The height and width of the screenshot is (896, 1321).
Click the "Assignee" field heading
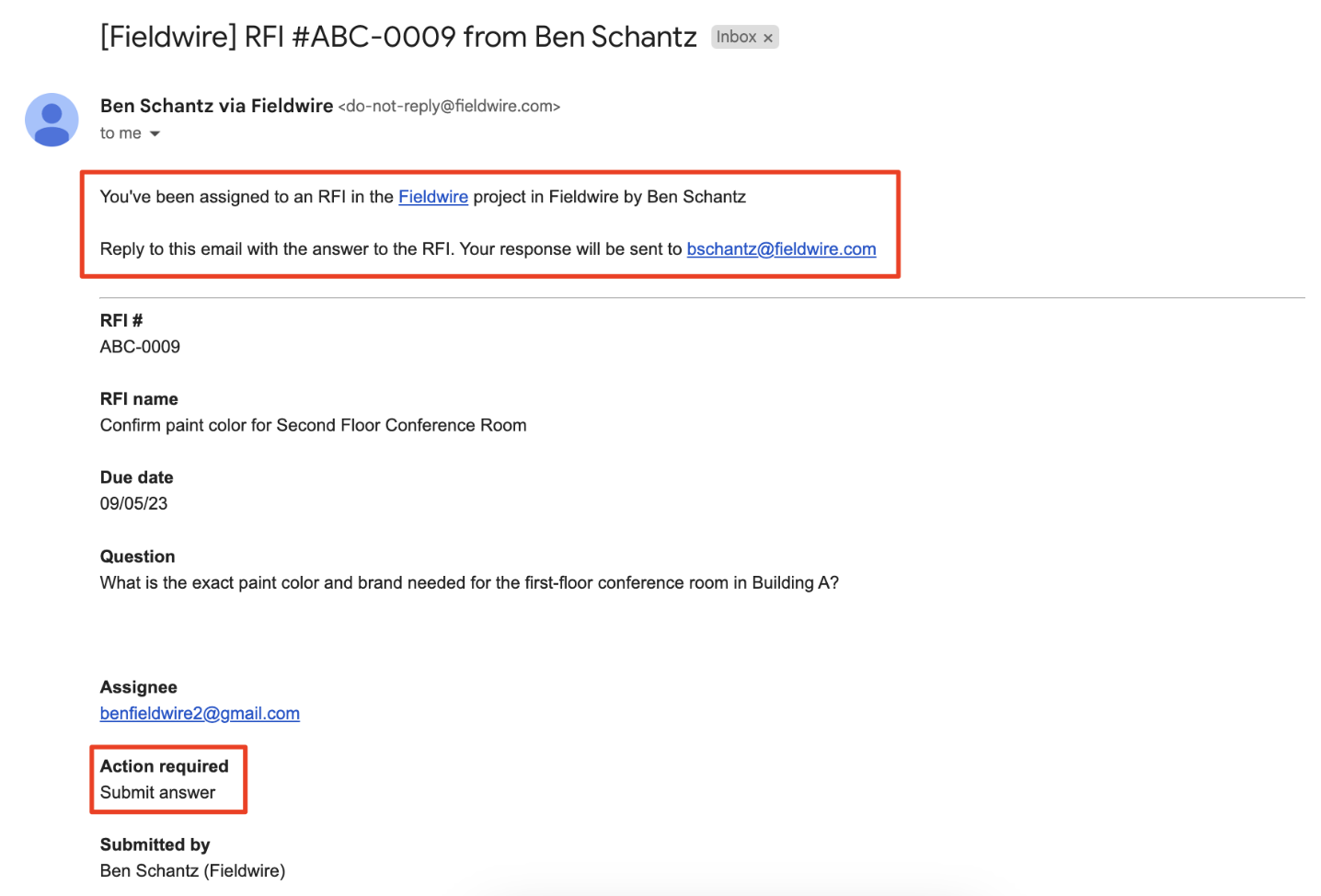pos(138,687)
